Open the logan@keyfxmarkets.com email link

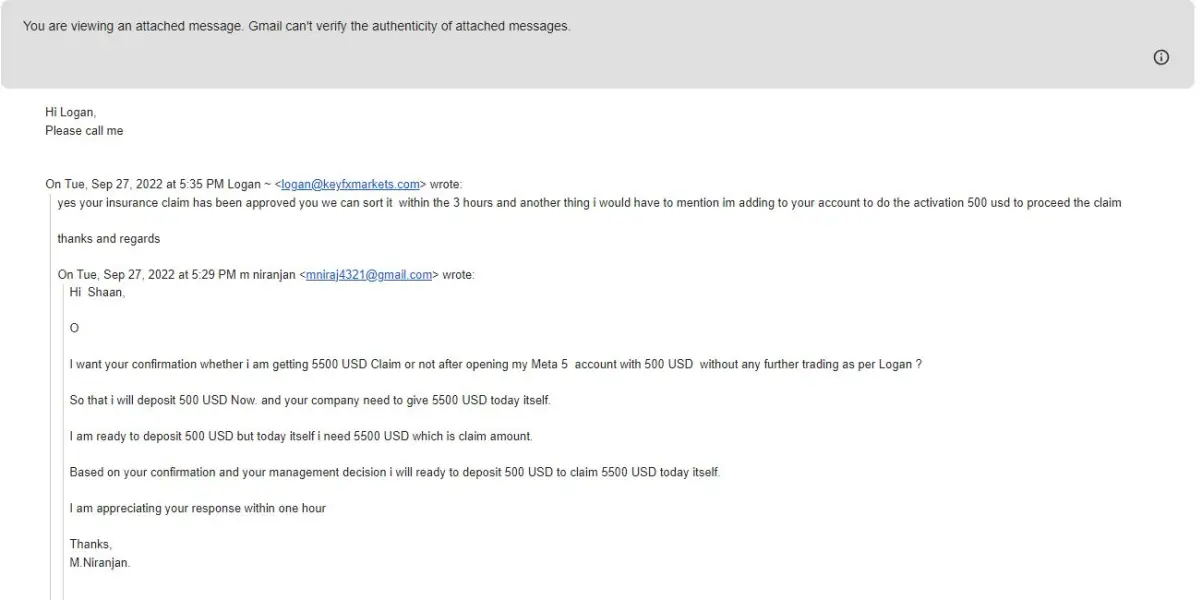[350, 184]
